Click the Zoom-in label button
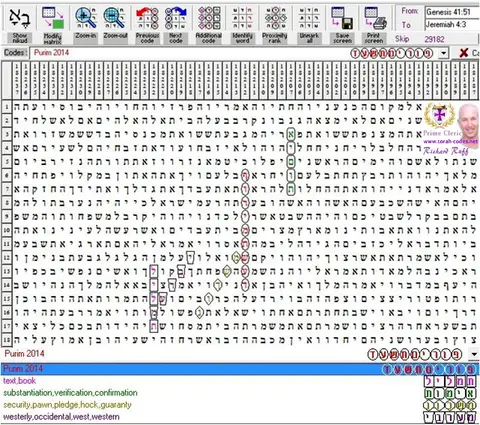This screenshot has width=480, height=425. 85,38
